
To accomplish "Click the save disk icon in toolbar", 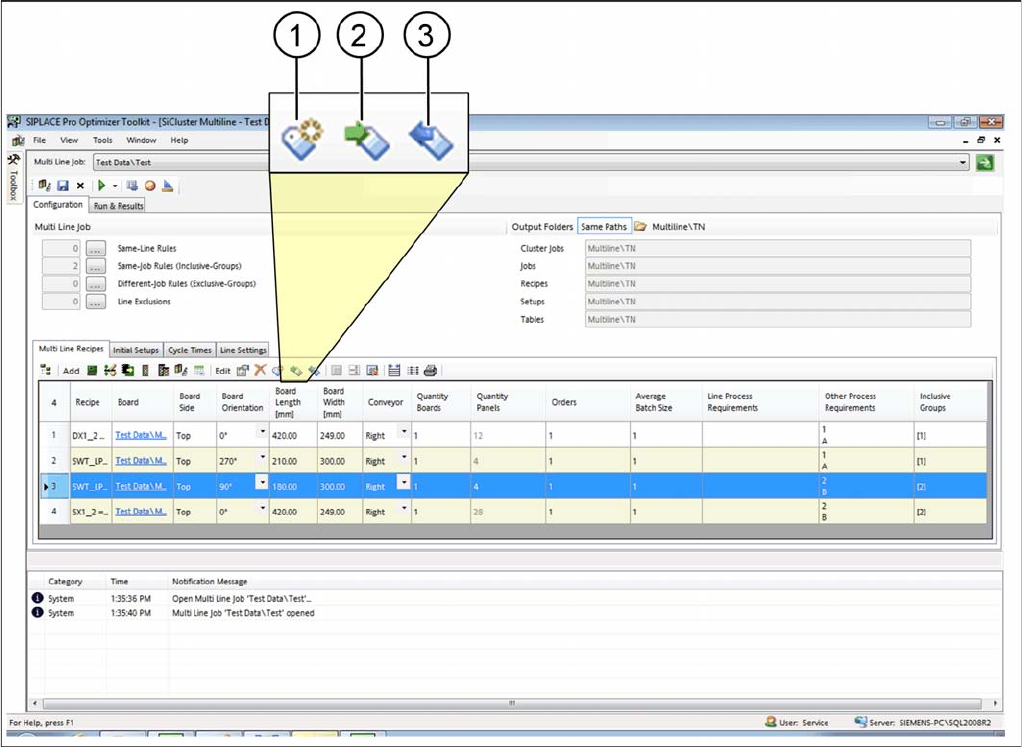I will click(62, 186).
